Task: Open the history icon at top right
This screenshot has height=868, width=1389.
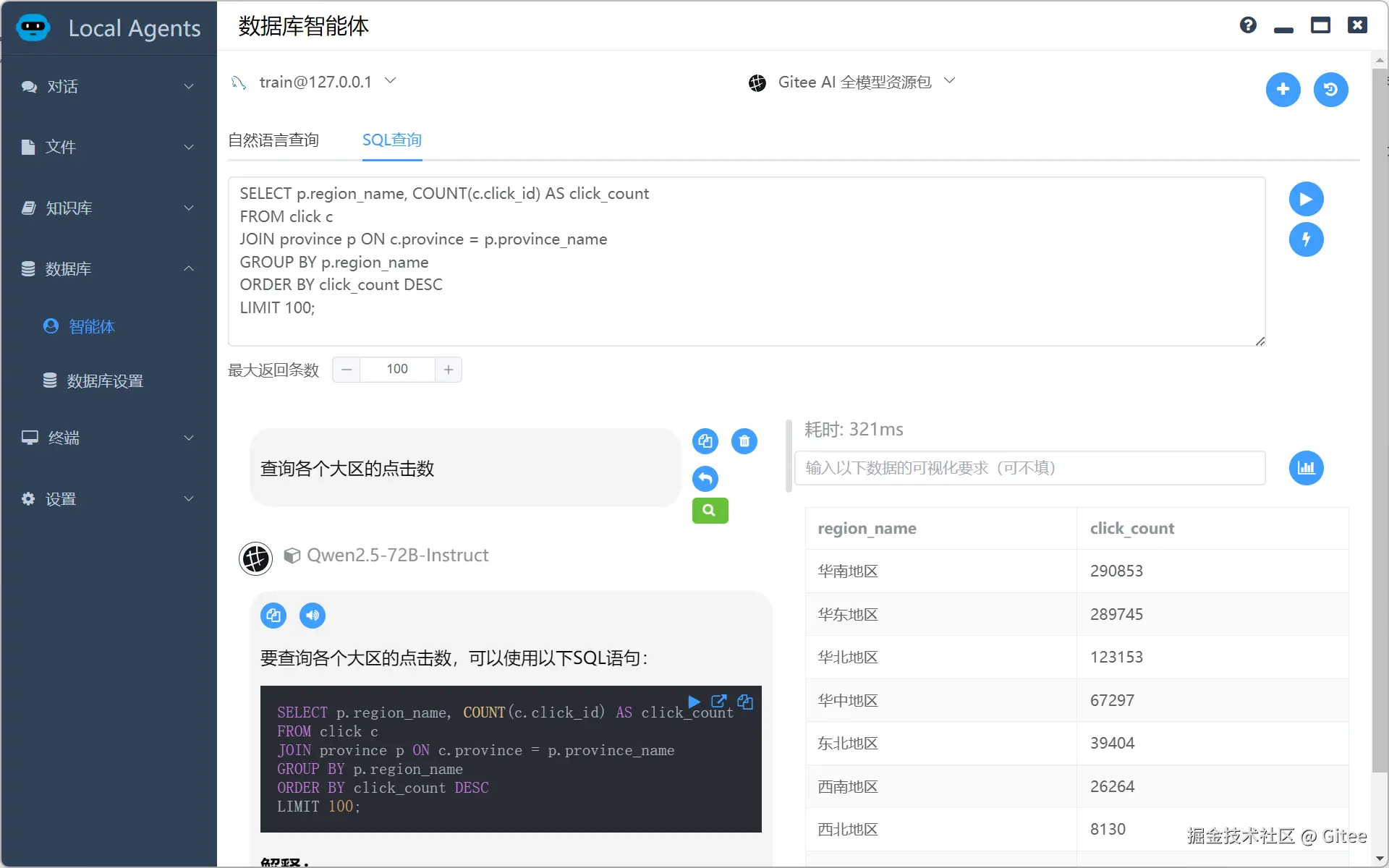Action: pos(1330,90)
